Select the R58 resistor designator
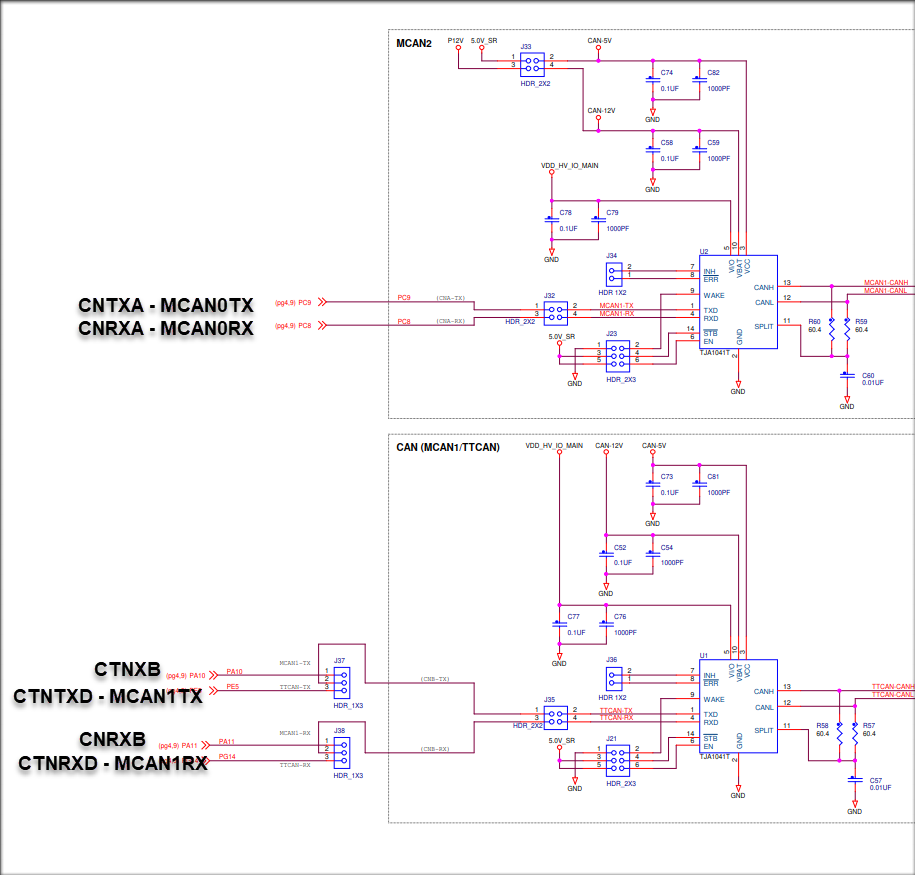 click(822, 726)
